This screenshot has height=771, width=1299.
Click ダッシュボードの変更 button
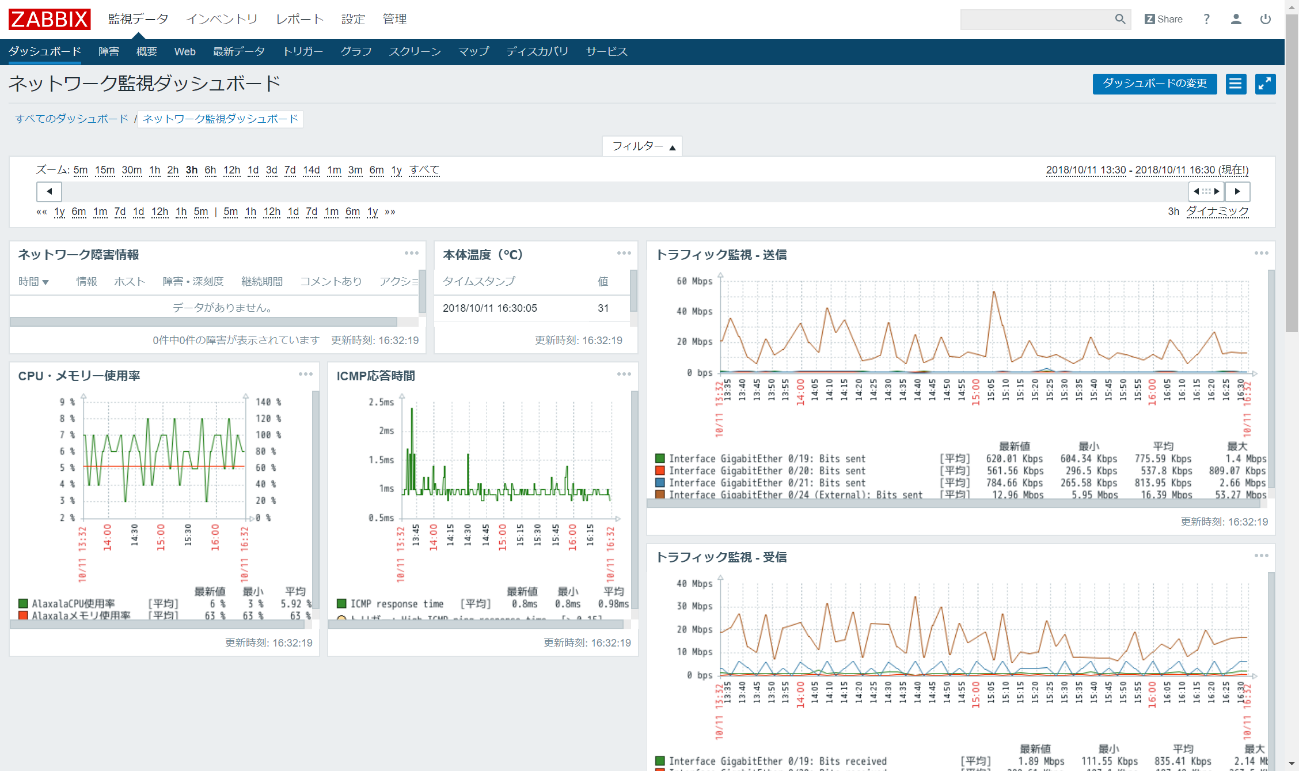(x=1155, y=84)
